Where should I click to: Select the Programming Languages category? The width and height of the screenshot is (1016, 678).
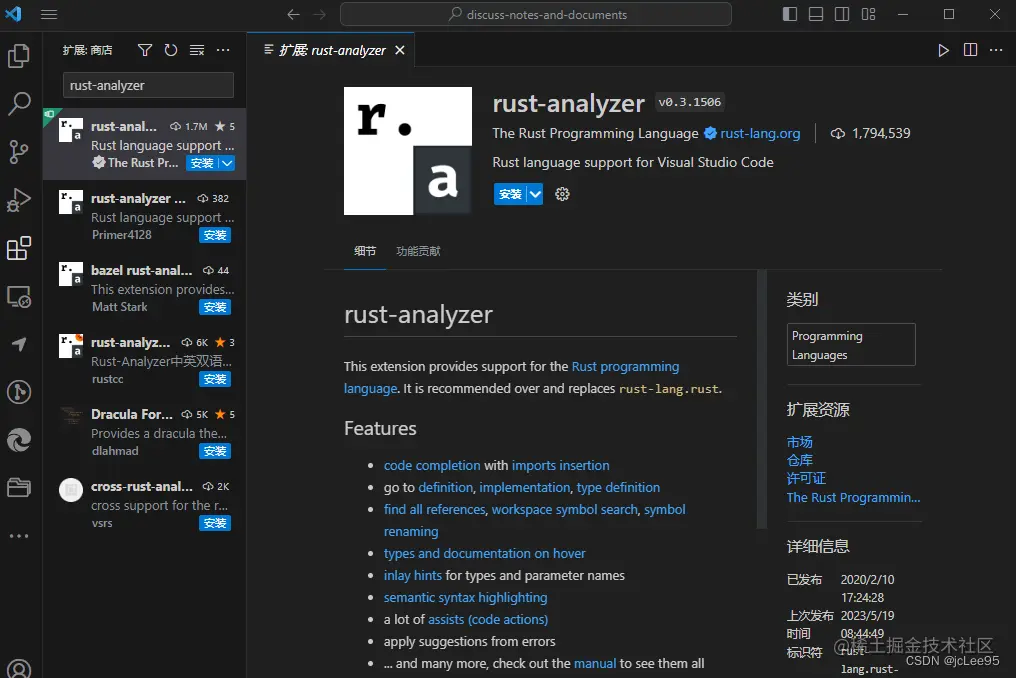click(x=851, y=345)
